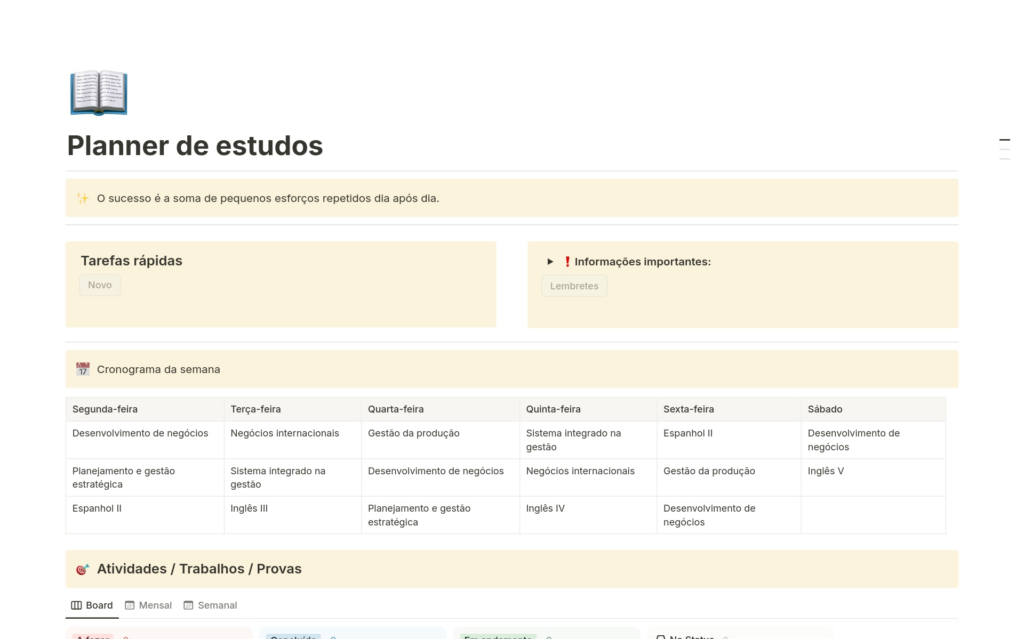Click the table of contents outline on right edge

pos(1004,149)
